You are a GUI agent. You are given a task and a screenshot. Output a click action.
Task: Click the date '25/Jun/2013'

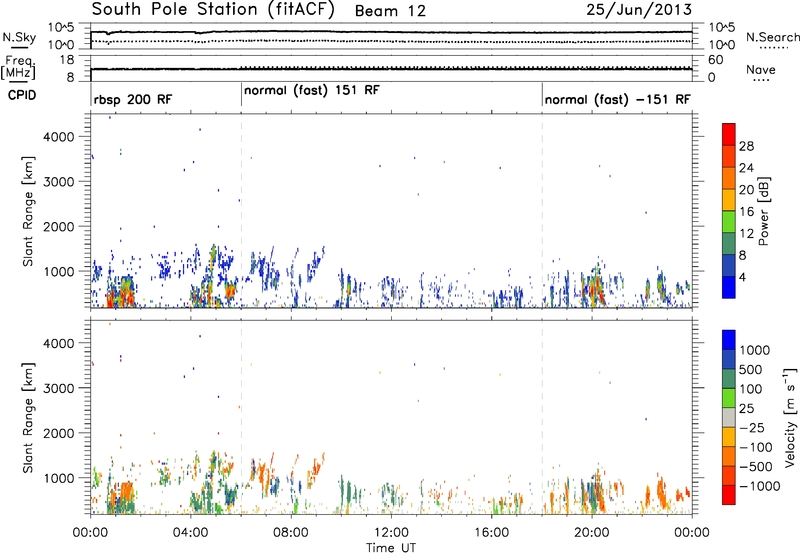(639, 9)
